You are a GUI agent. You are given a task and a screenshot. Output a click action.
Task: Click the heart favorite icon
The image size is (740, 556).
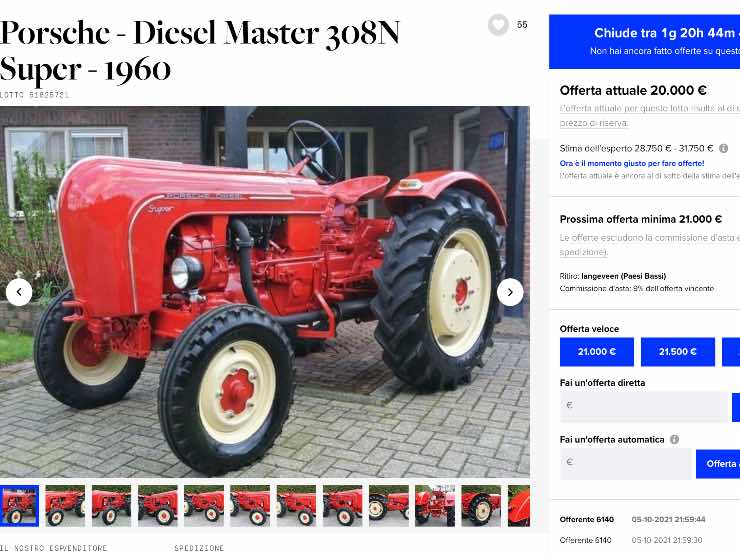pyautogui.click(x=498, y=25)
